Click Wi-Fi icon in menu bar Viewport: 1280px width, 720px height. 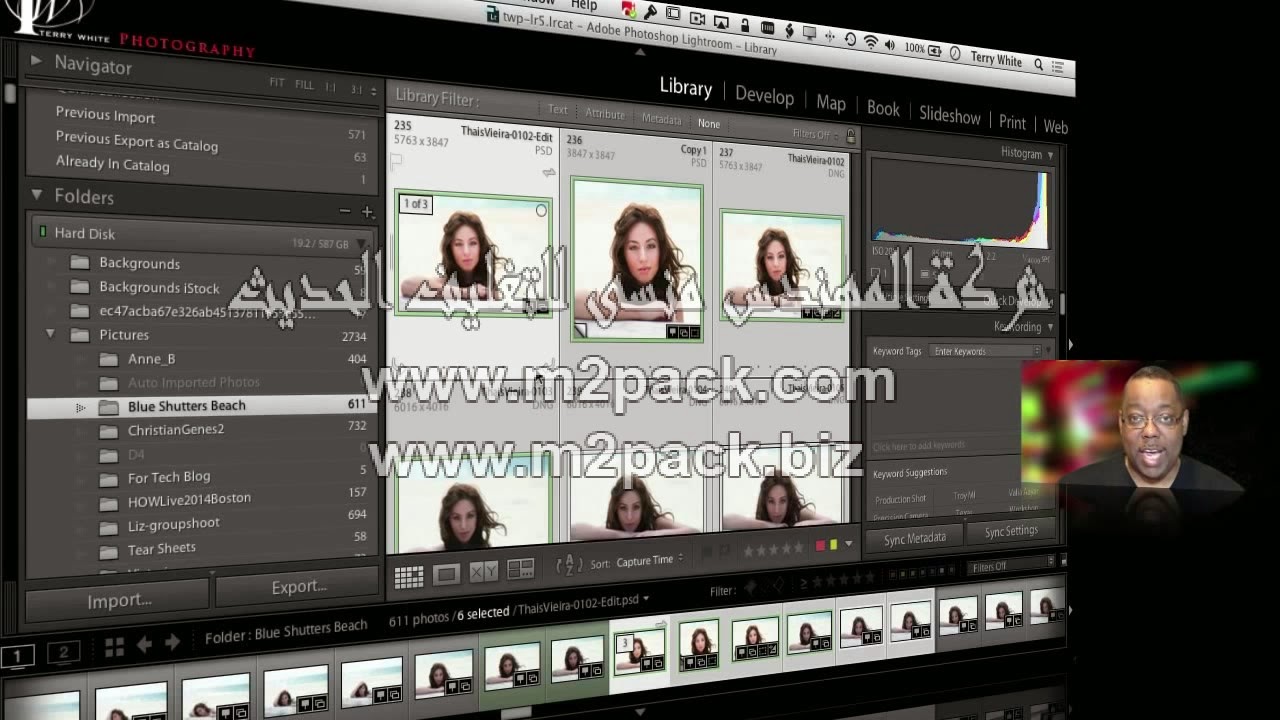coord(870,42)
